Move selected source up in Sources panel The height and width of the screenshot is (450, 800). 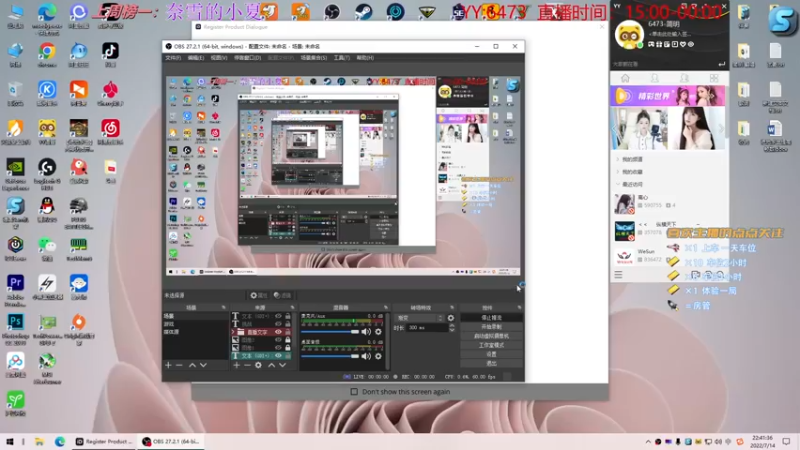tap(271, 365)
